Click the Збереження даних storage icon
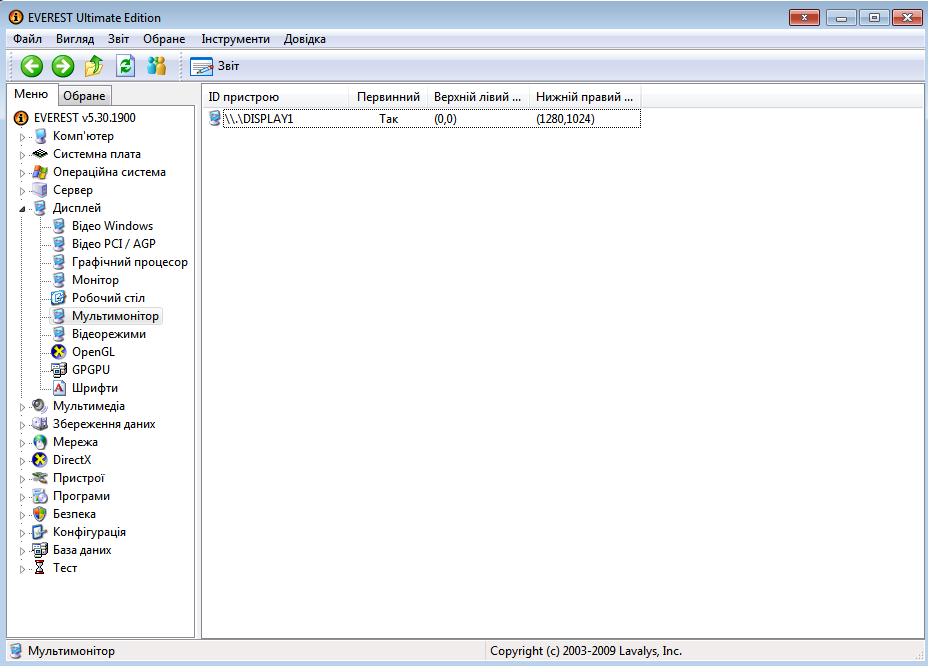 (40, 424)
